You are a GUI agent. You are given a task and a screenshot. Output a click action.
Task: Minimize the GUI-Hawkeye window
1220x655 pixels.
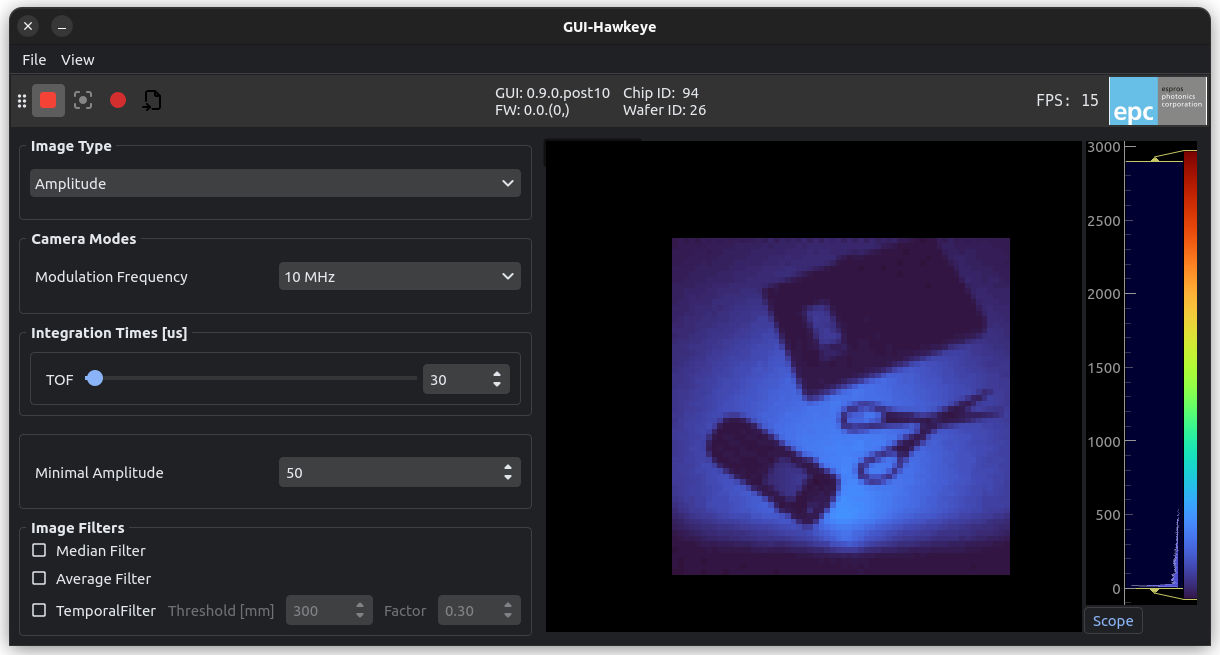[61, 26]
